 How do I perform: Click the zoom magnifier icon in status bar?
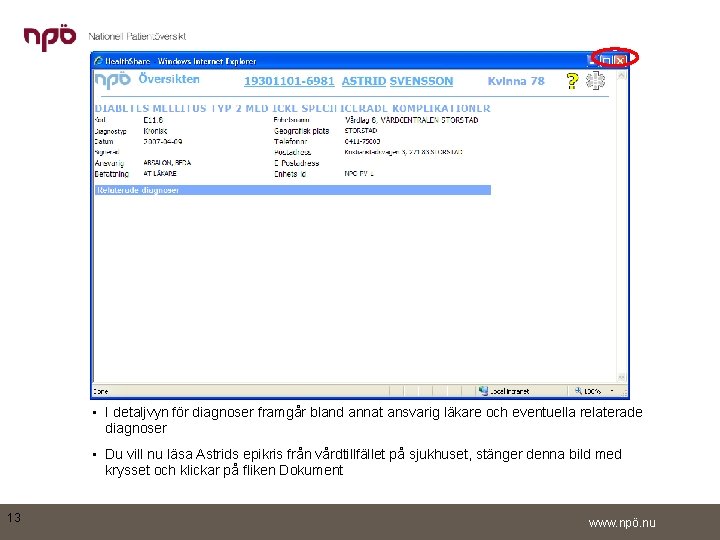(x=578, y=391)
